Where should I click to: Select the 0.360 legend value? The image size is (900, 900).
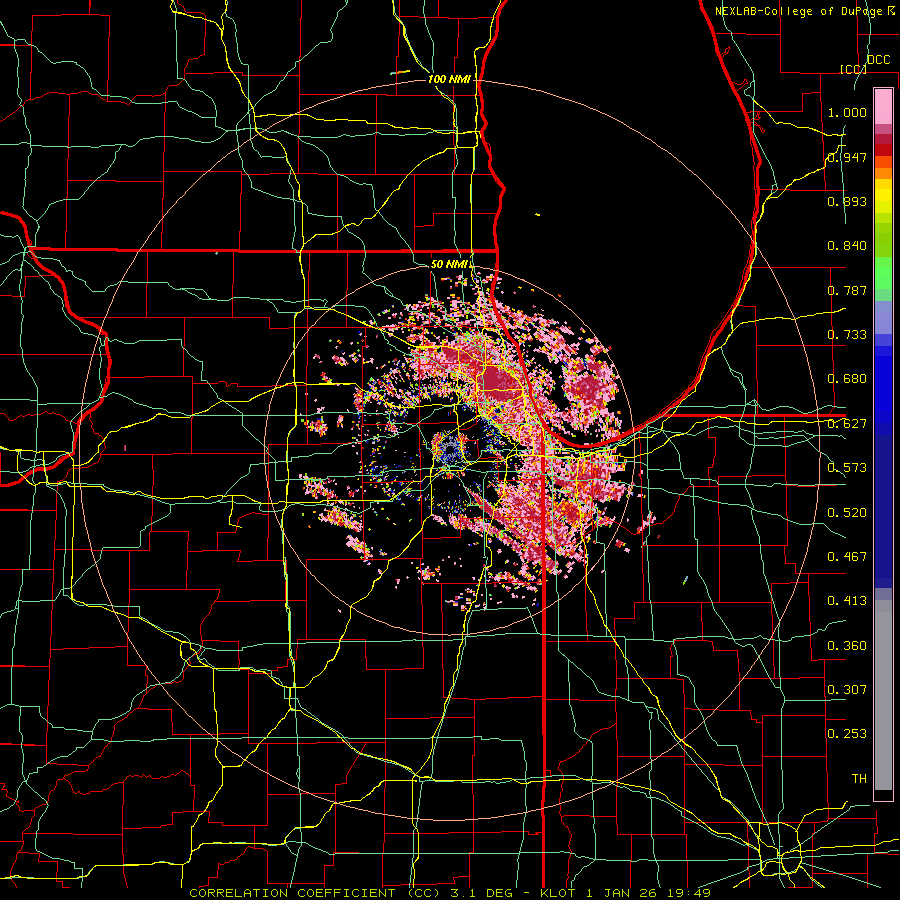pyautogui.click(x=847, y=646)
